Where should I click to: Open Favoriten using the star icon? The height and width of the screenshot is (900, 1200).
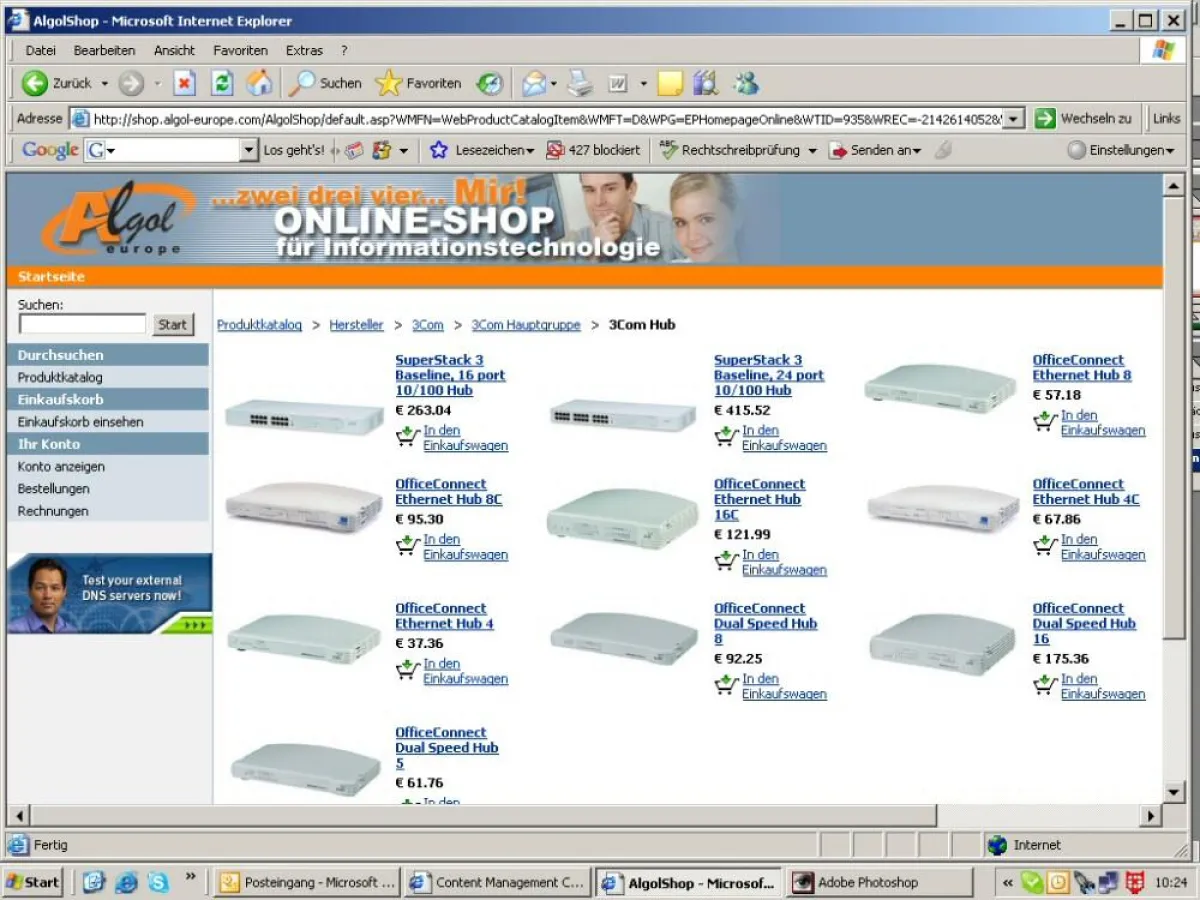(x=388, y=83)
